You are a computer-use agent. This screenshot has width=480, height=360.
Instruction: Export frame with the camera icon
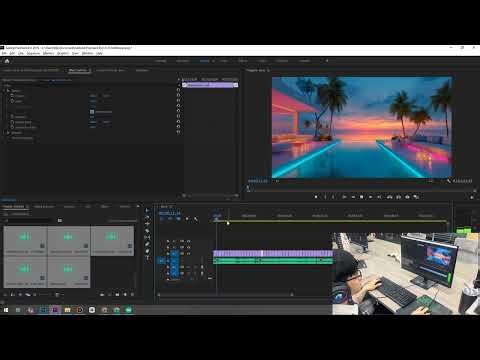407,197
